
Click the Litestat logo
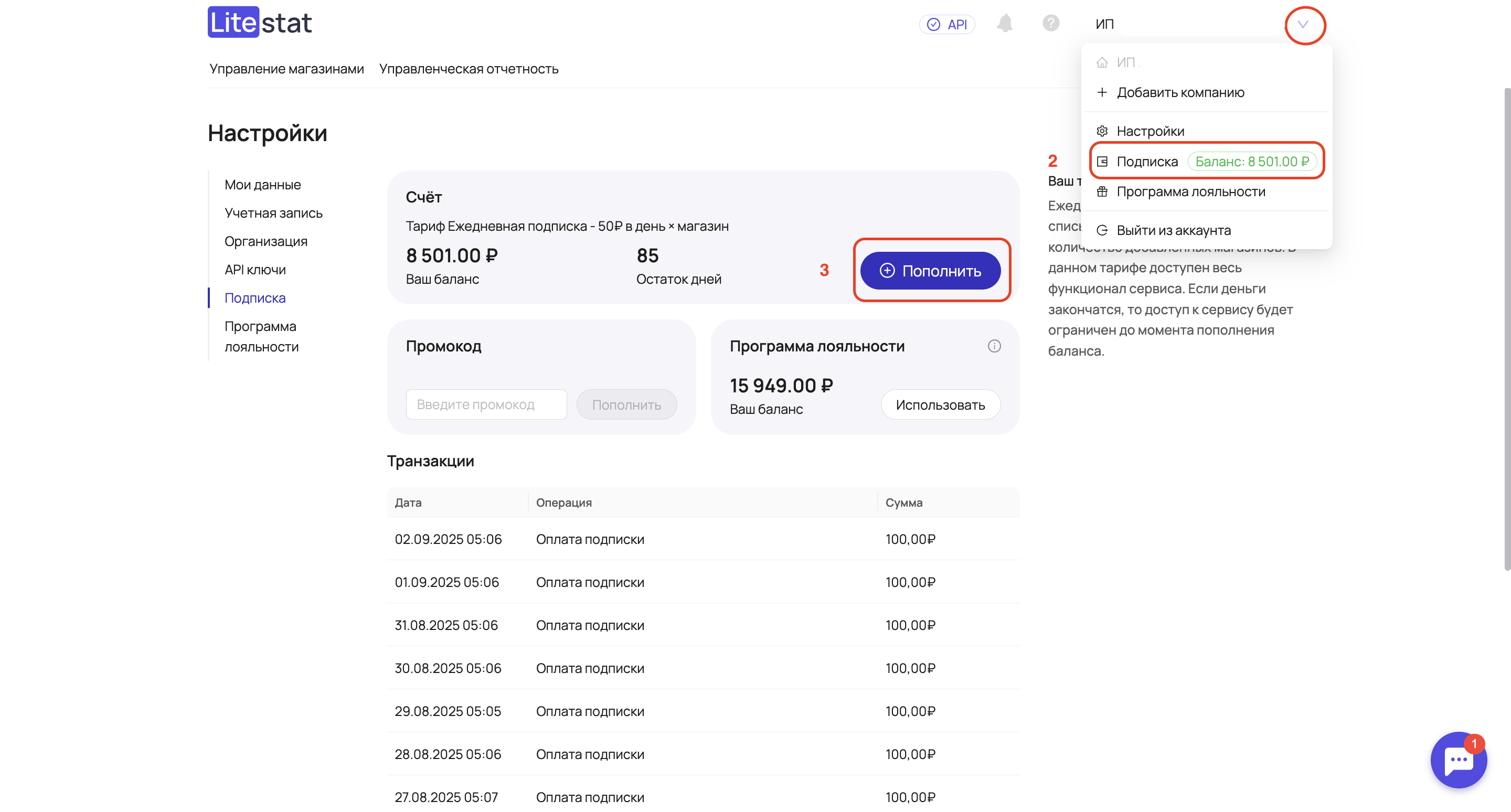pyautogui.click(x=259, y=22)
